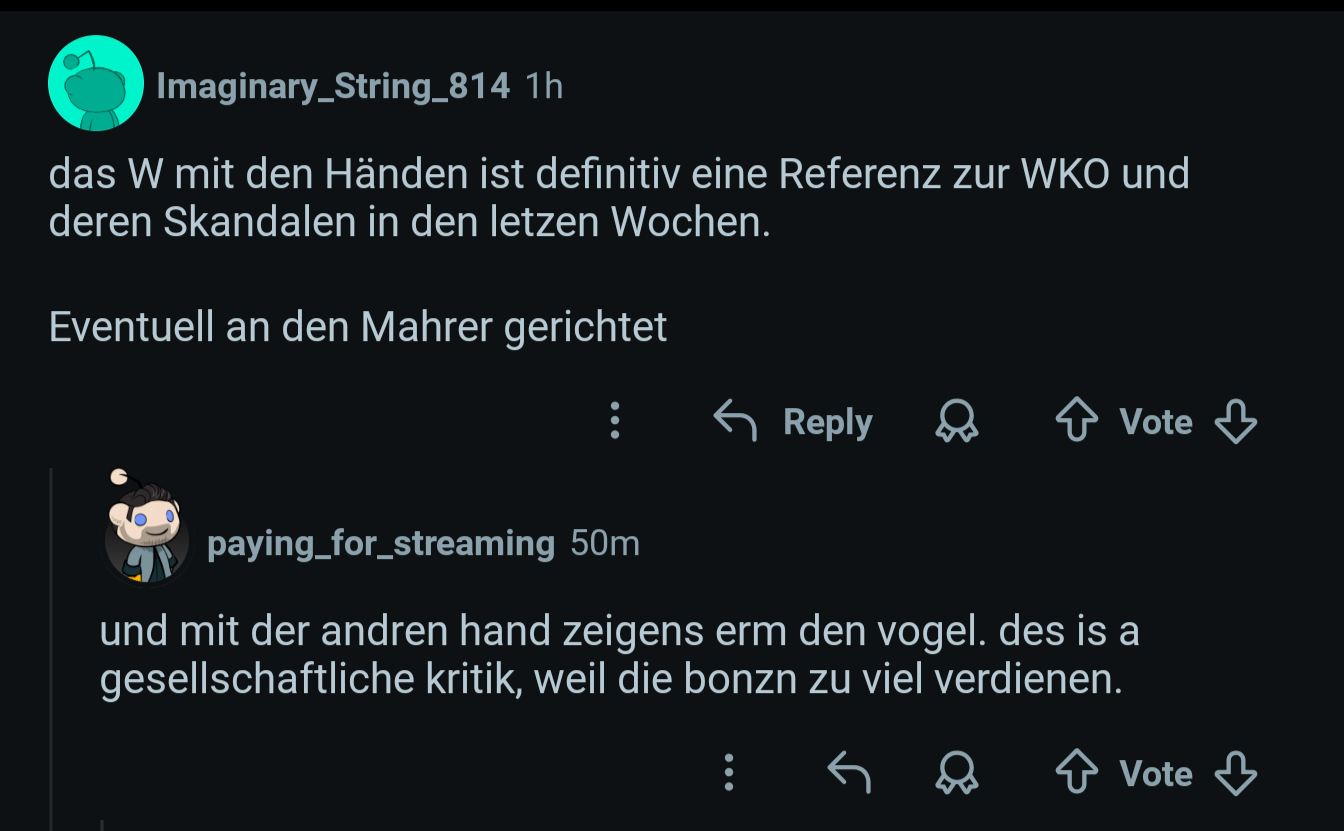Upvote the paying_for_streaming reply
The width and height of the screenshot is (1344, 831).
coord(1076,773)
